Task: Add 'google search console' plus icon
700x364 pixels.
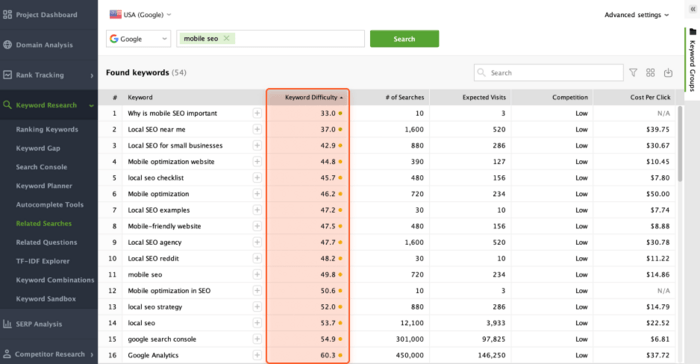Action: [257, 339]
